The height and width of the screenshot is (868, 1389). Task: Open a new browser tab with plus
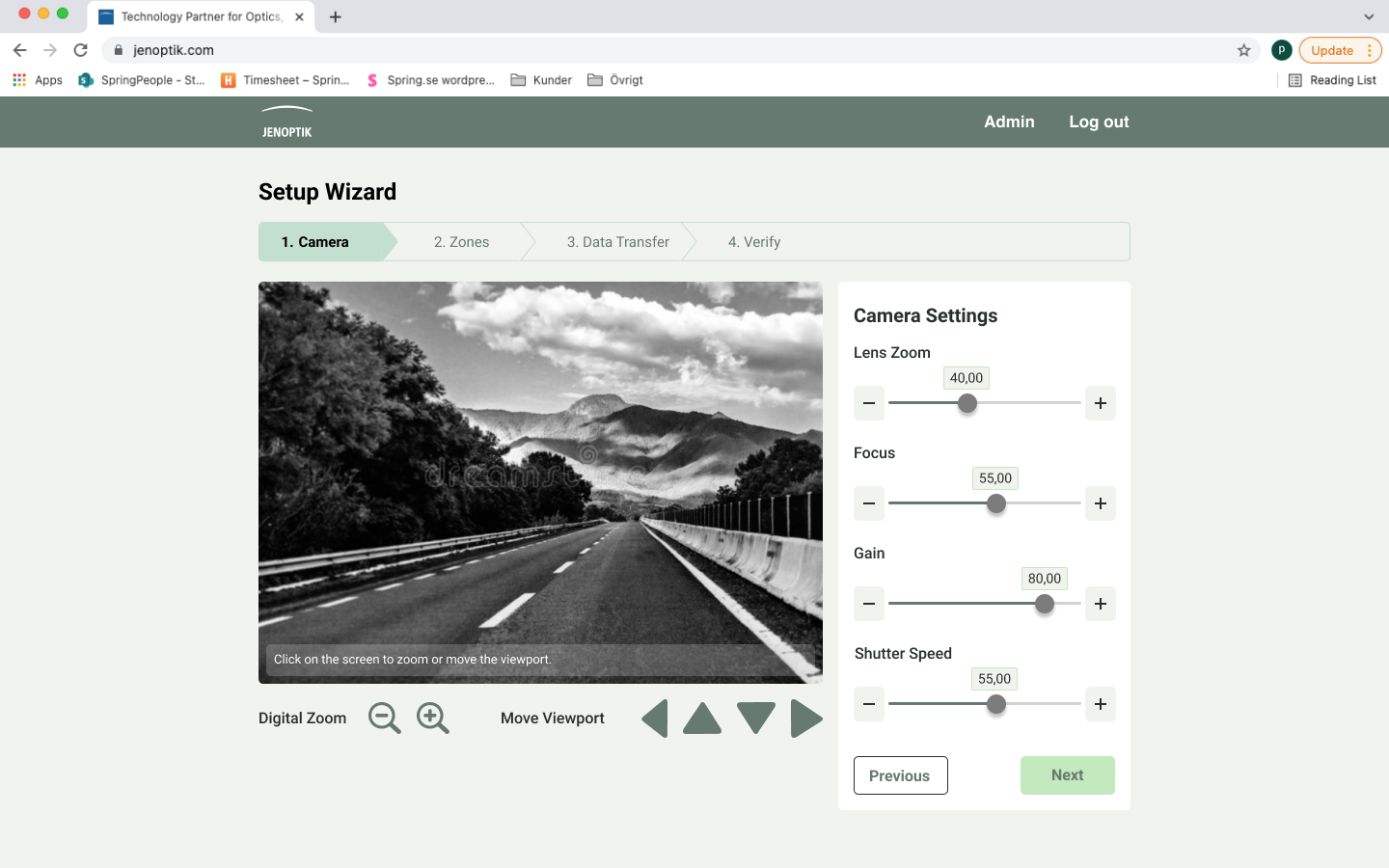click(336, 16)
